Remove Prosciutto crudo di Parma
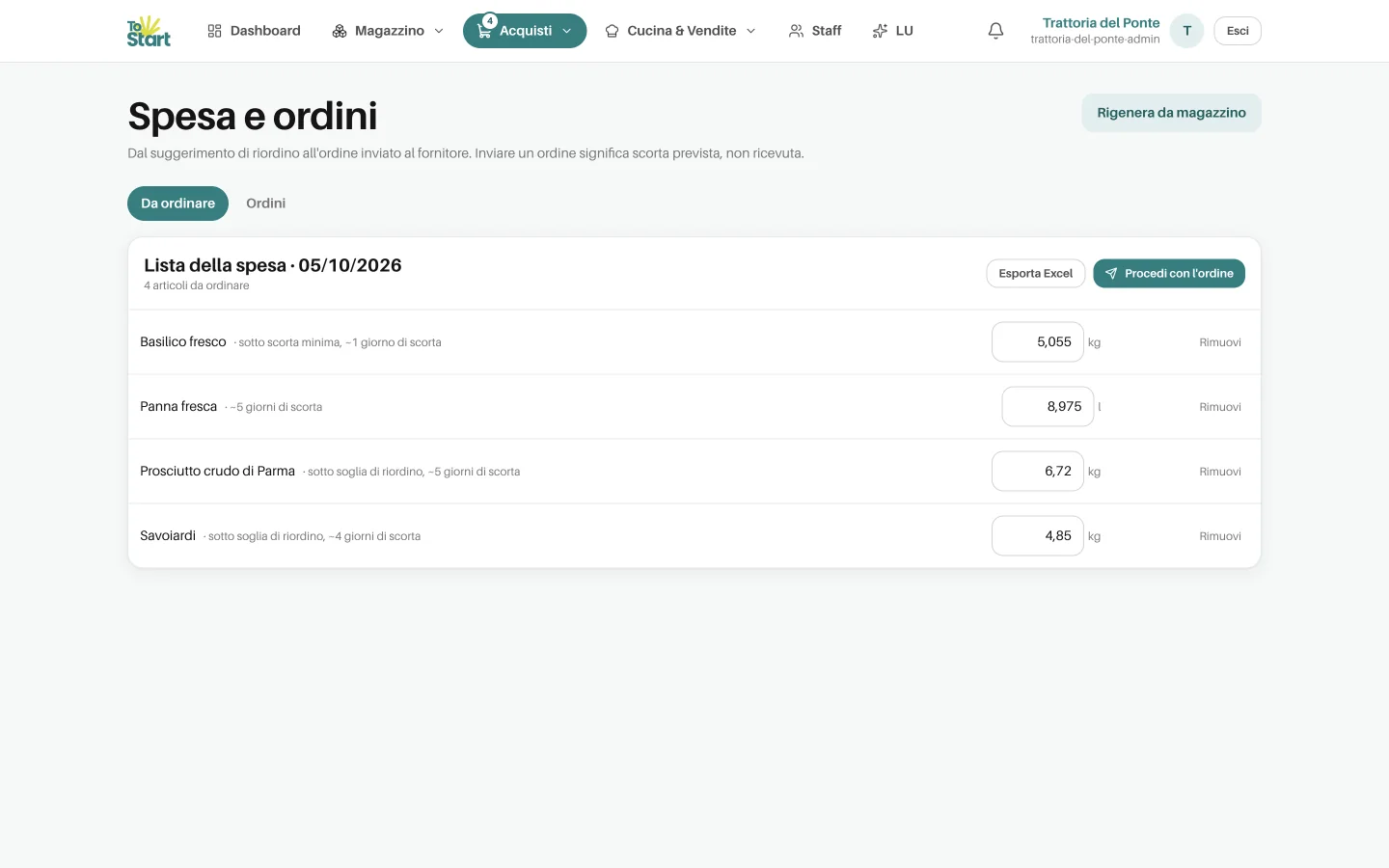This screenshot has width=1389, height=868. 1220,472
